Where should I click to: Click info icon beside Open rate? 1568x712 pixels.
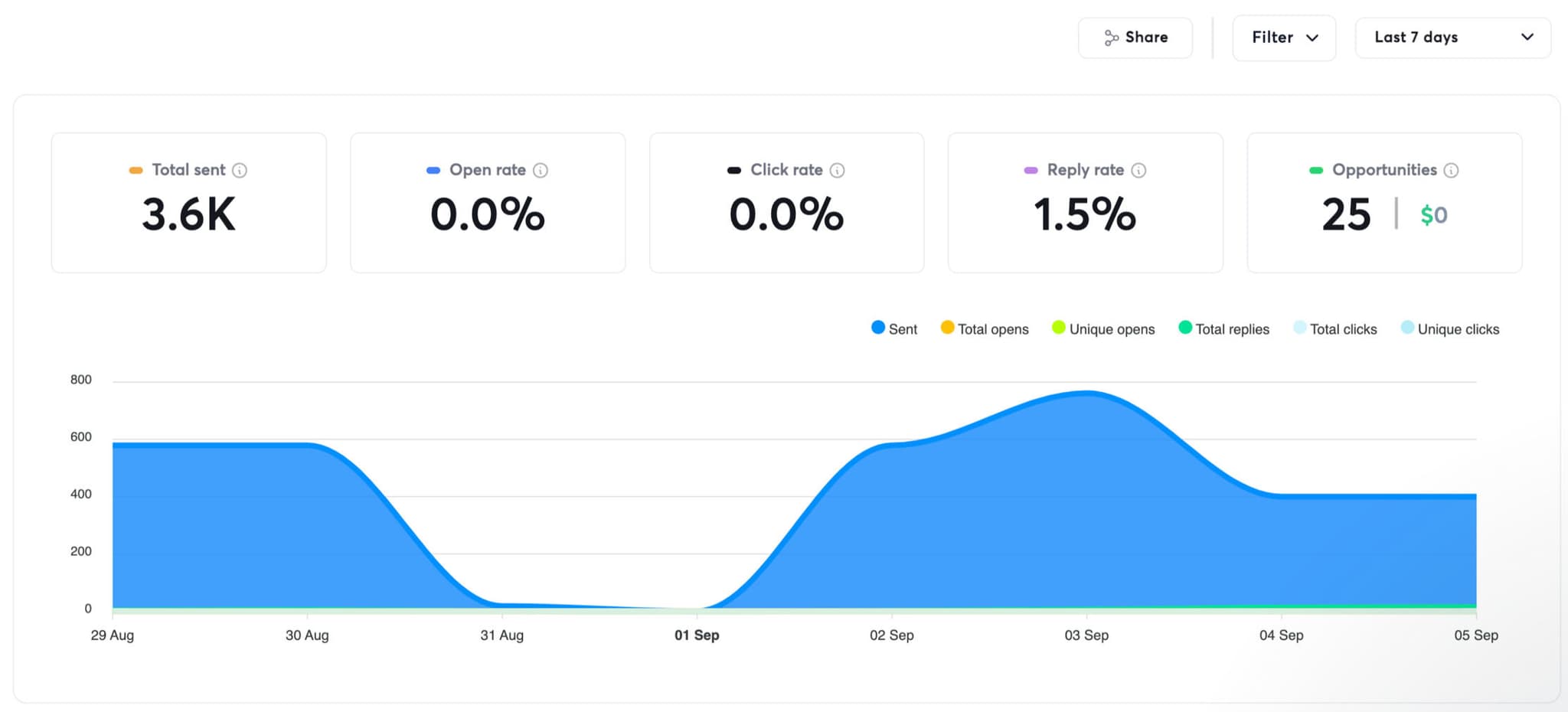click(x=541, y=170)
